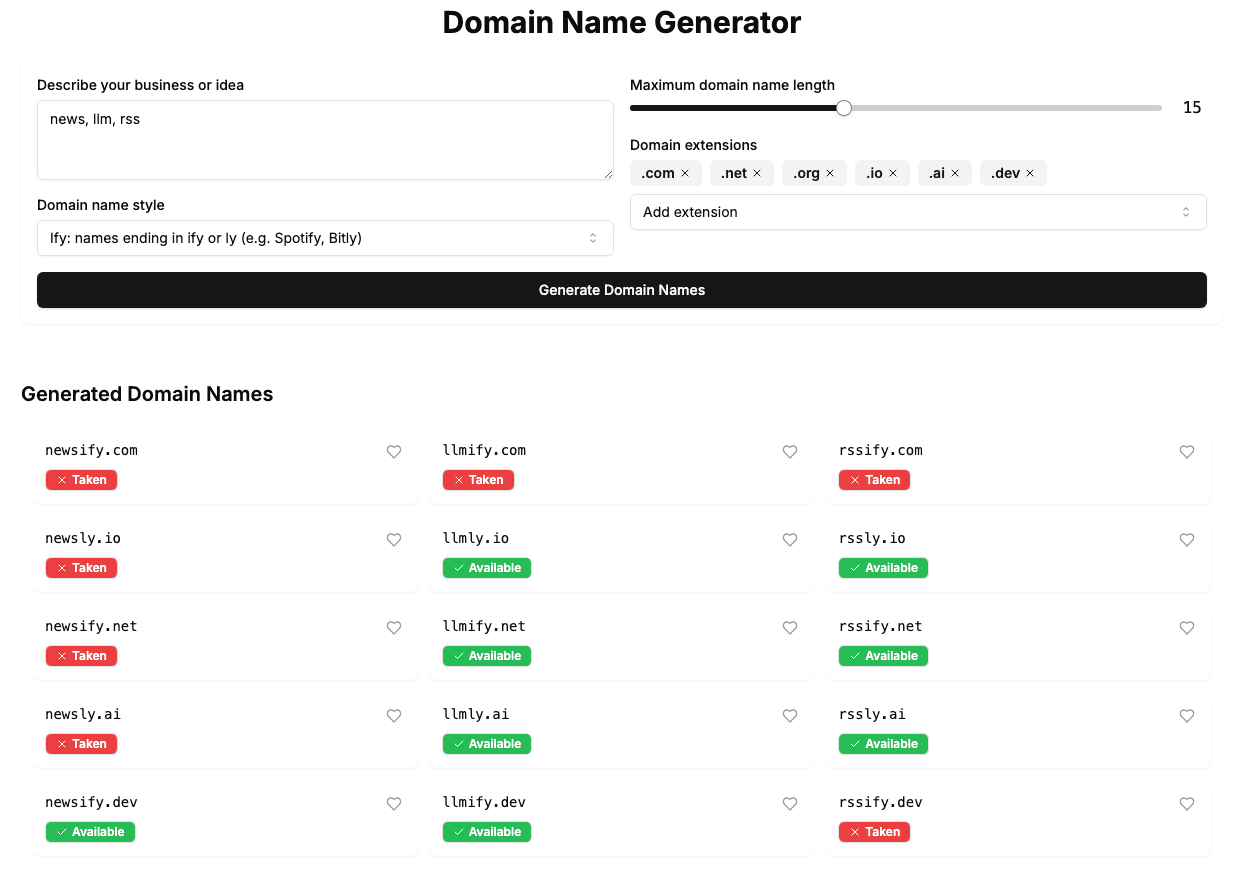
Task: Like llmly.ai via heart icon
Action: coord(790,716)
